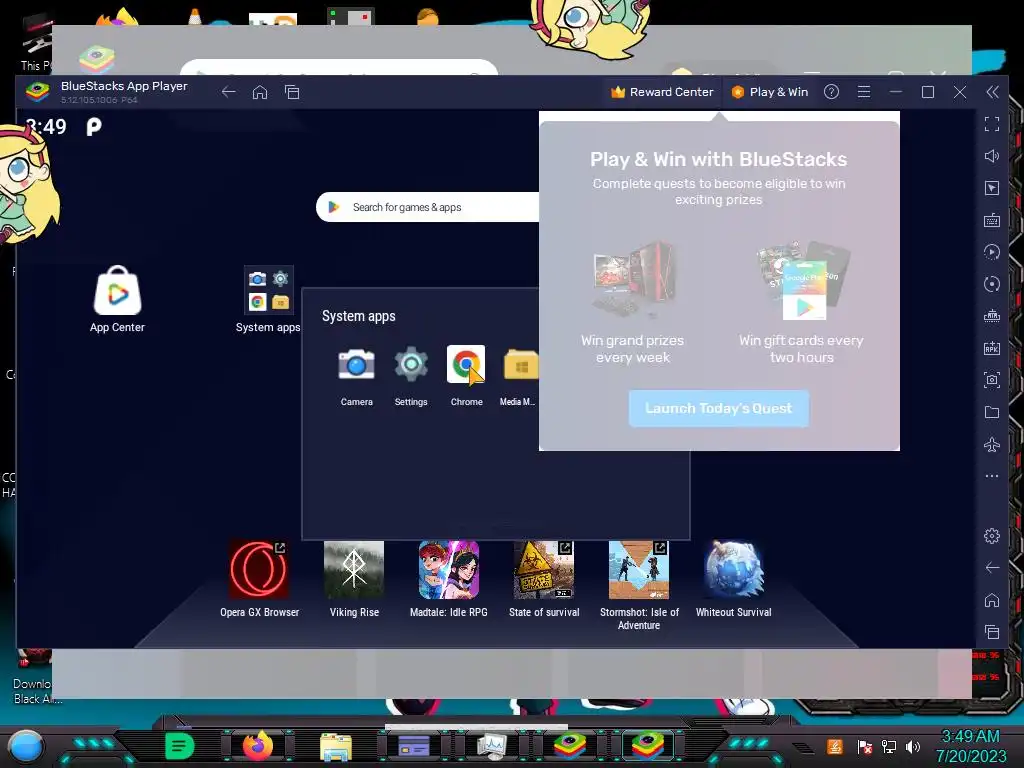Click the P notification icon in status bar
This screenshot has height=768, width=1024.
click(x=94, y=126)
